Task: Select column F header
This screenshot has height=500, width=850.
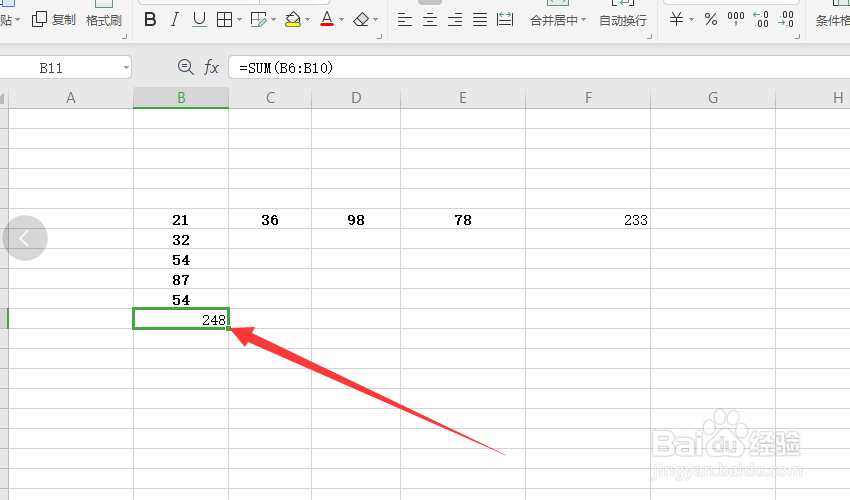Action: [588, 98]
